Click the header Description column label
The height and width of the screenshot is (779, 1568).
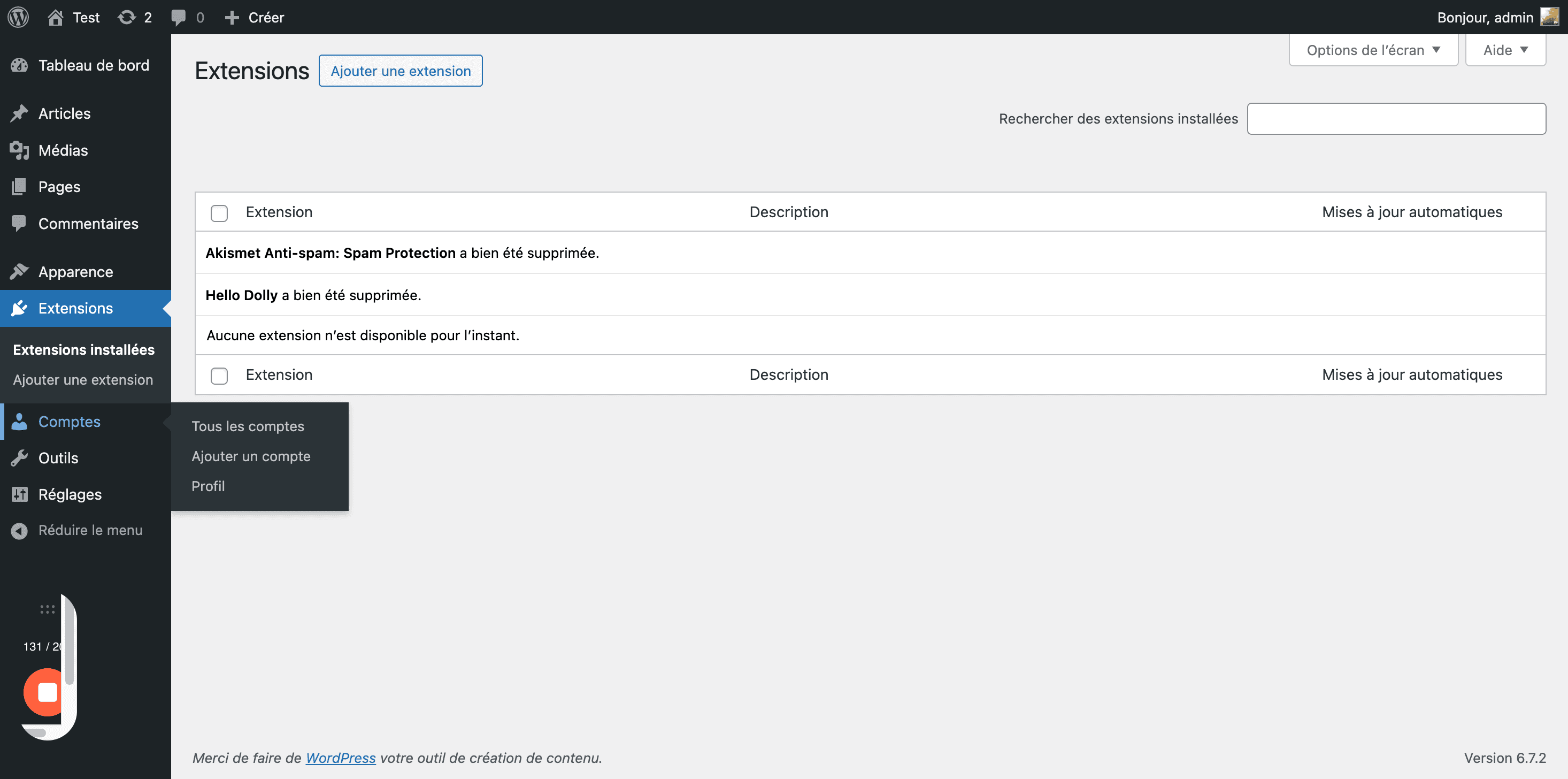(x=789, y=212)
